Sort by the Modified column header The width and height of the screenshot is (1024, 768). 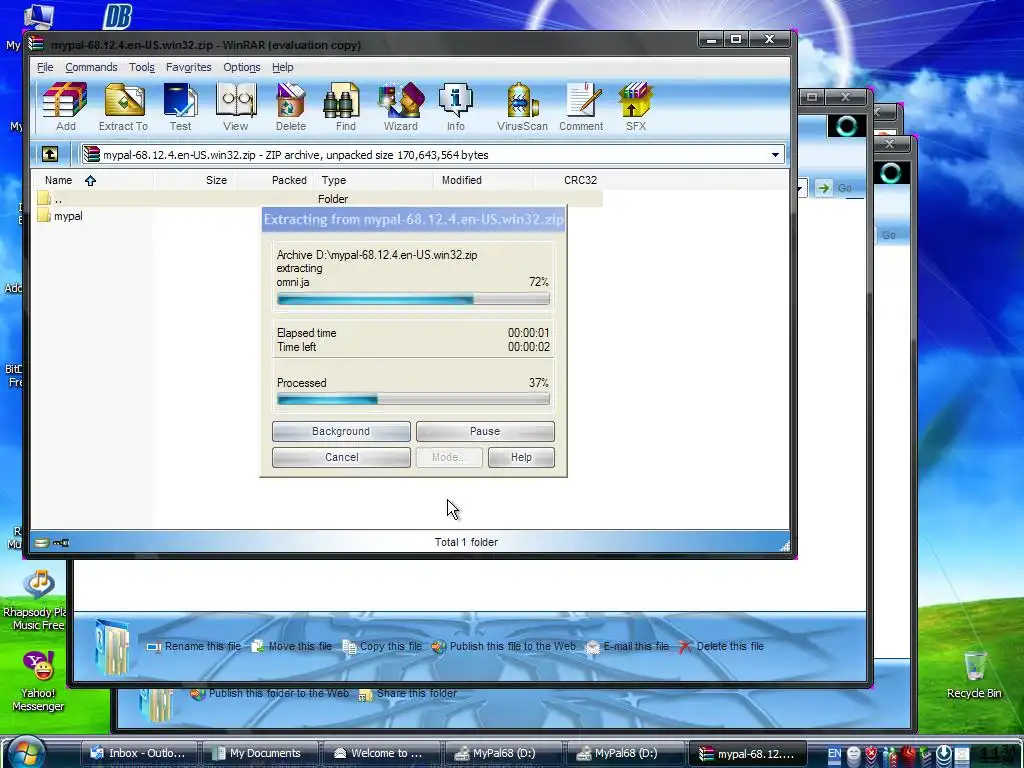click(483, 180)
